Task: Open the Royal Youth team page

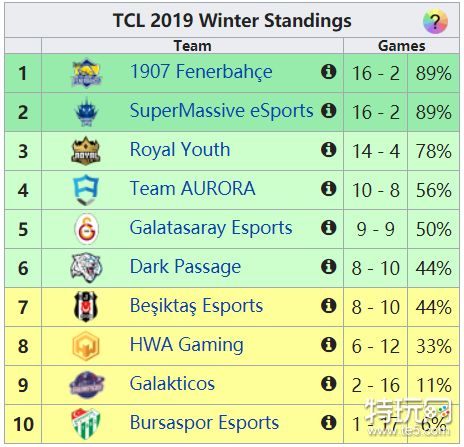Action: [x=180, y=150]
